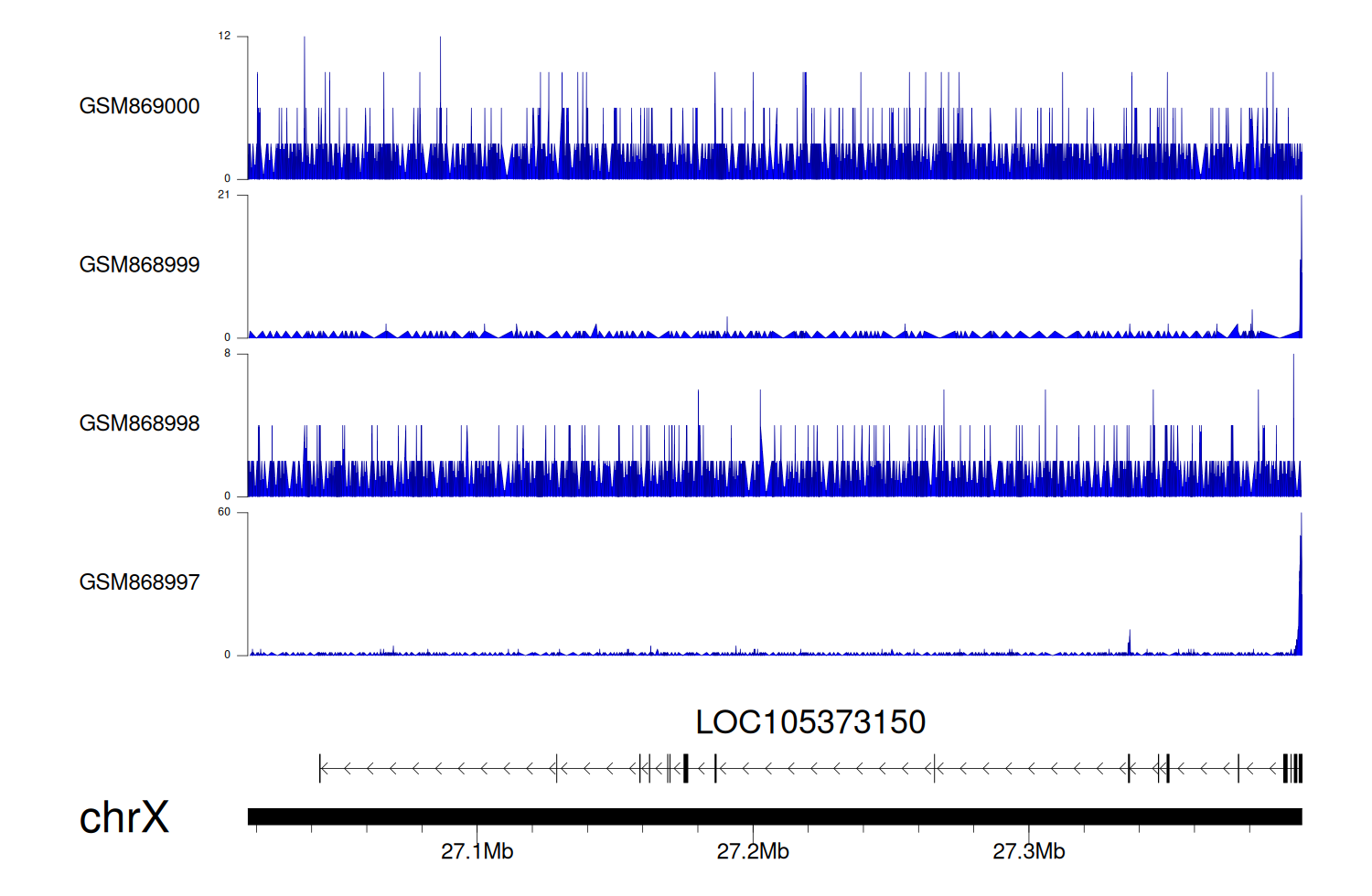Click the exon cluster at gene's right end
Screen dimensions: 1372x896
click(x=1292, y=768)
